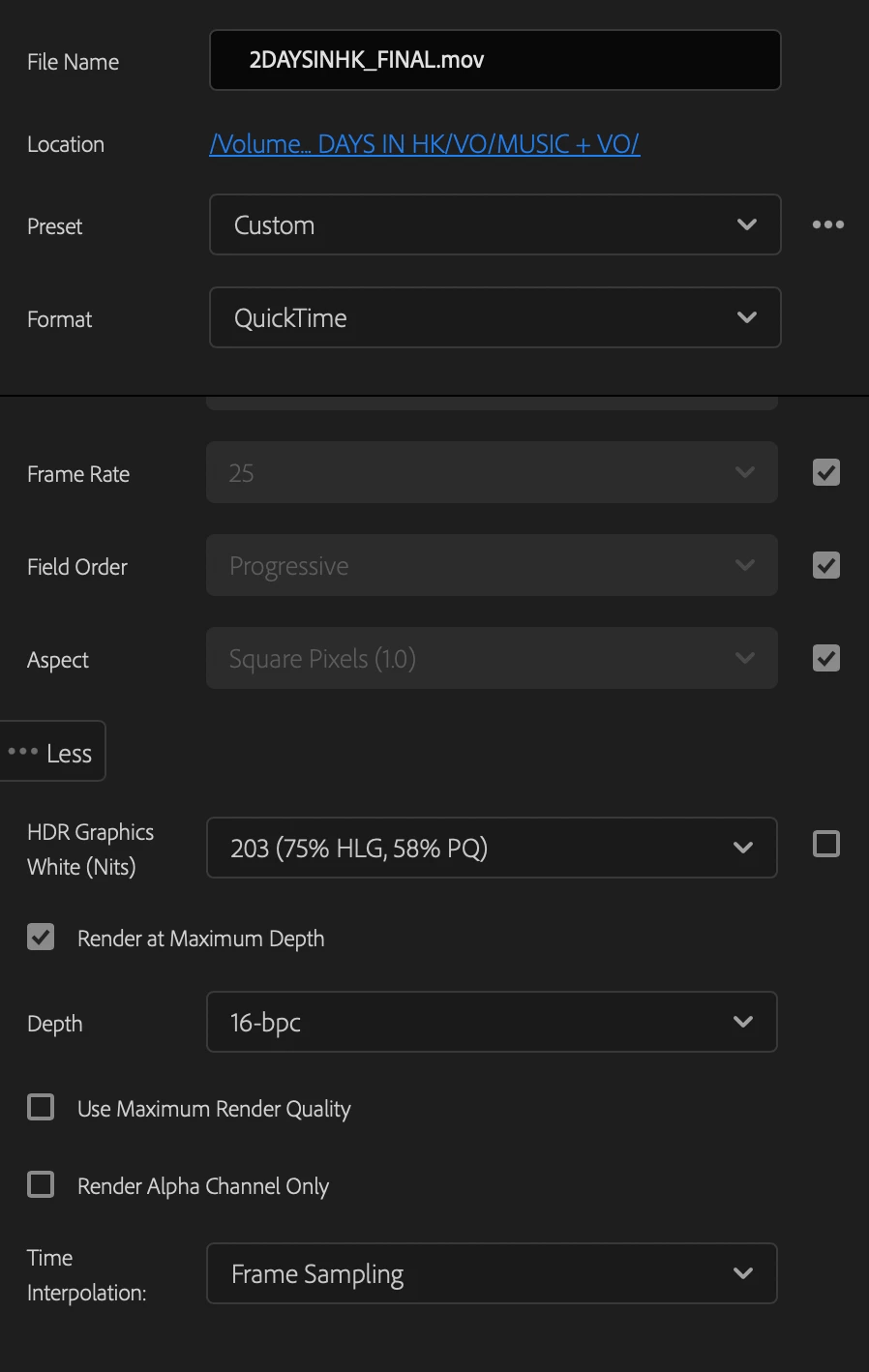
Task: Uncheck the Frame Rate match source checkbox
Action: pos(826,472)
